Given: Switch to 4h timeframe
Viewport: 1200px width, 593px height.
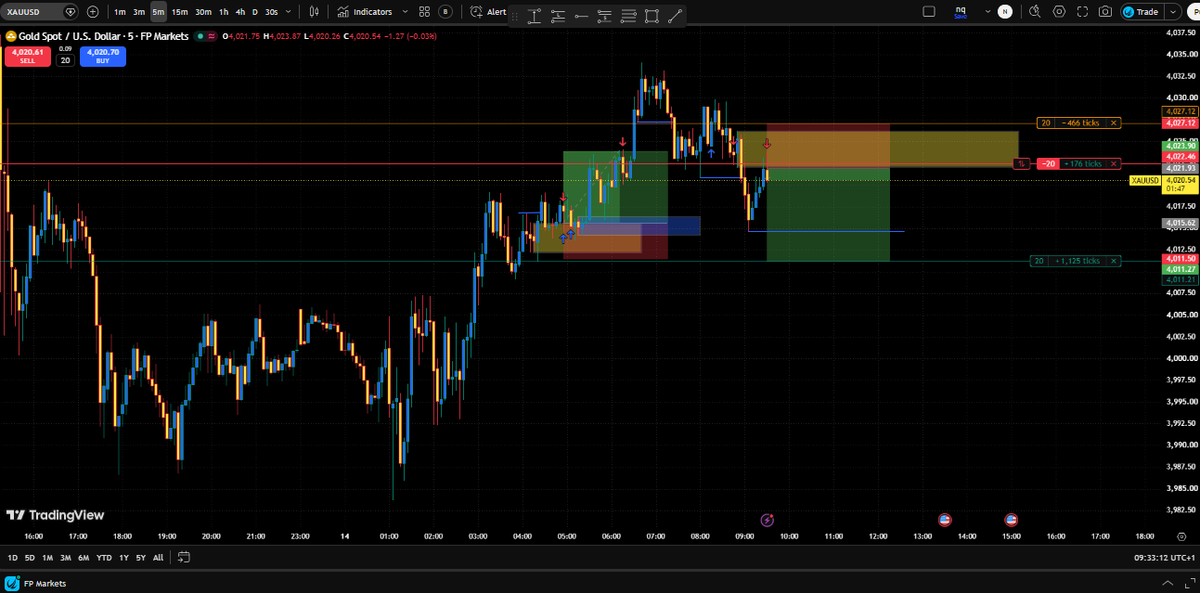Looking at the screenshot, I should [240, 12].
